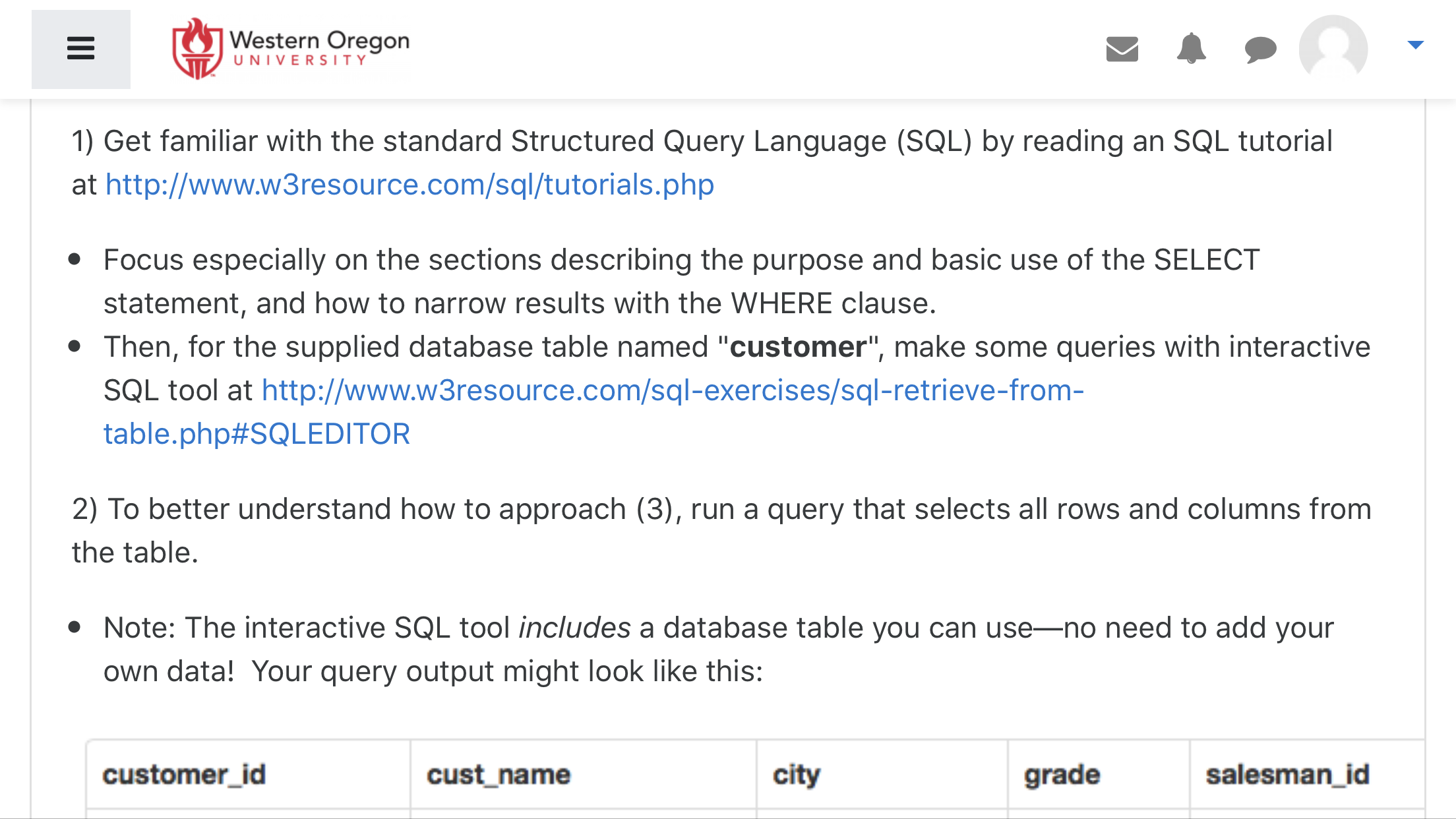Viewport: 1456px width, 819px height.
Task: Open the chat speech bubble icon
Action: coord(1260,49)
